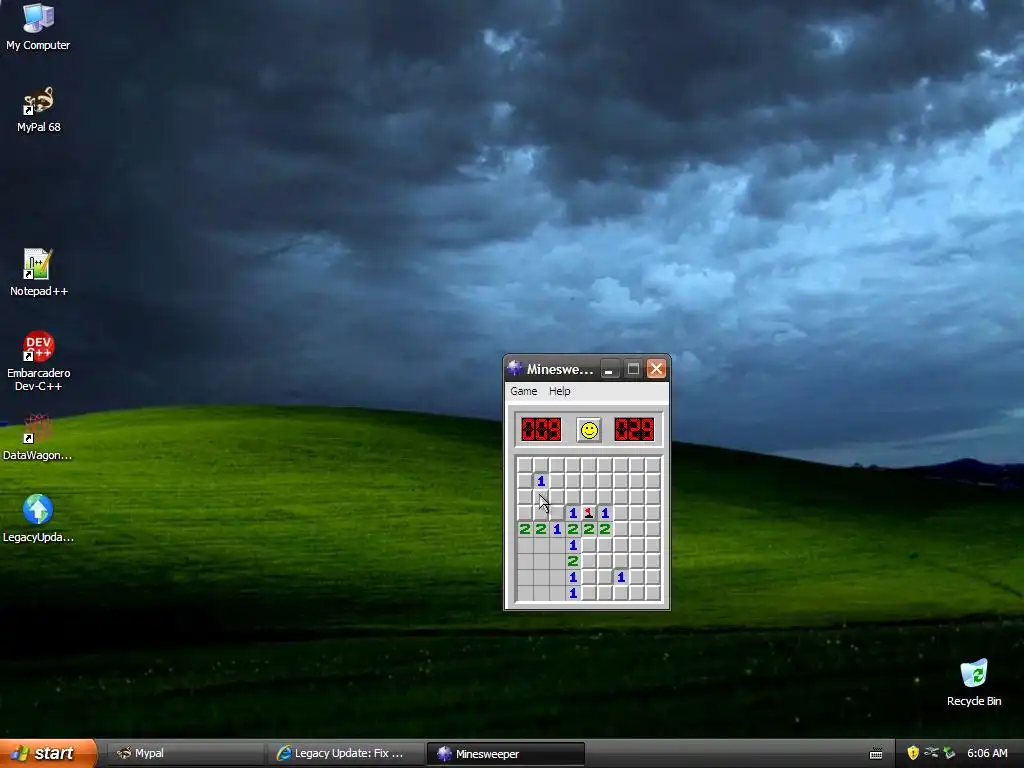The height and width of the screenshot is (768, 1024).
Task: Click the Safely Remove Hardware tray icon
Action: point(949,753)
